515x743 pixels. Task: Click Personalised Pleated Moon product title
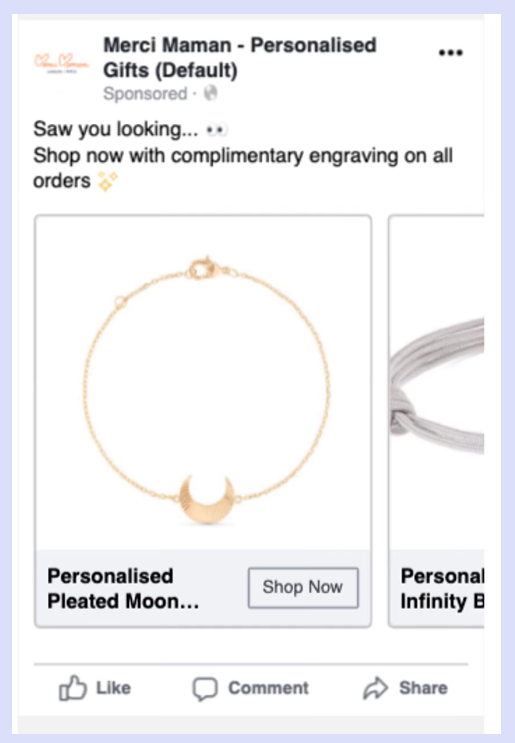(x=123, y=589)
